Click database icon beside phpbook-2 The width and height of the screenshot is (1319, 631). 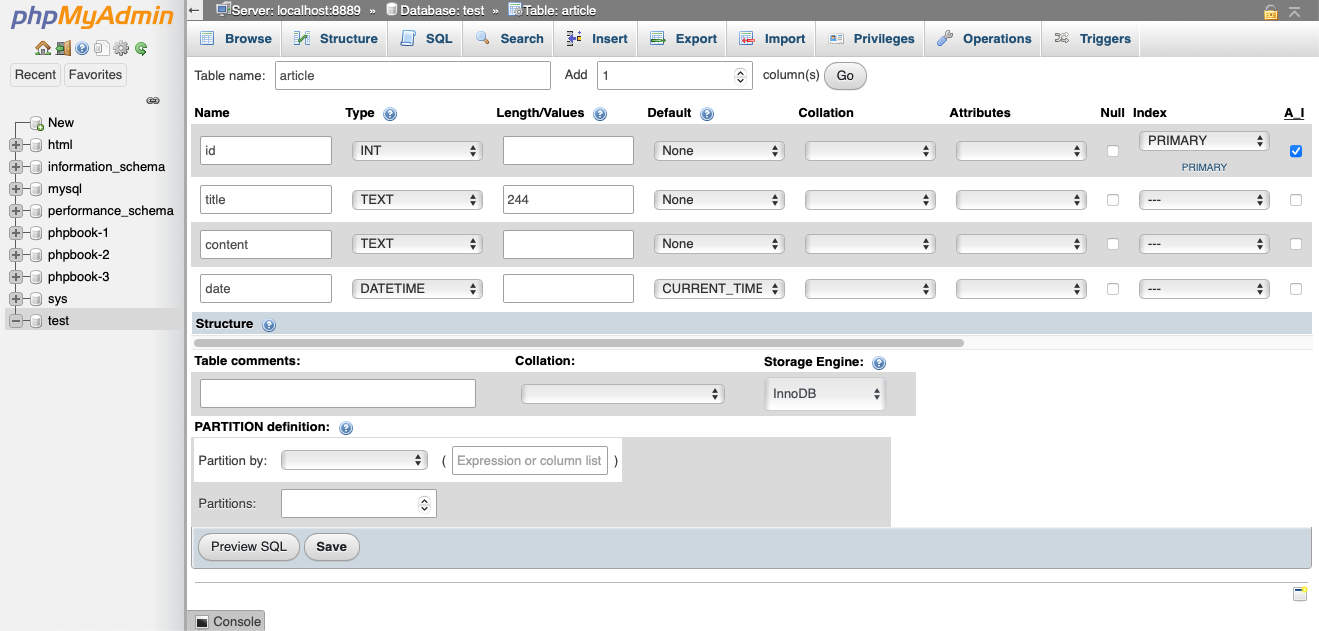click(36, 255)
